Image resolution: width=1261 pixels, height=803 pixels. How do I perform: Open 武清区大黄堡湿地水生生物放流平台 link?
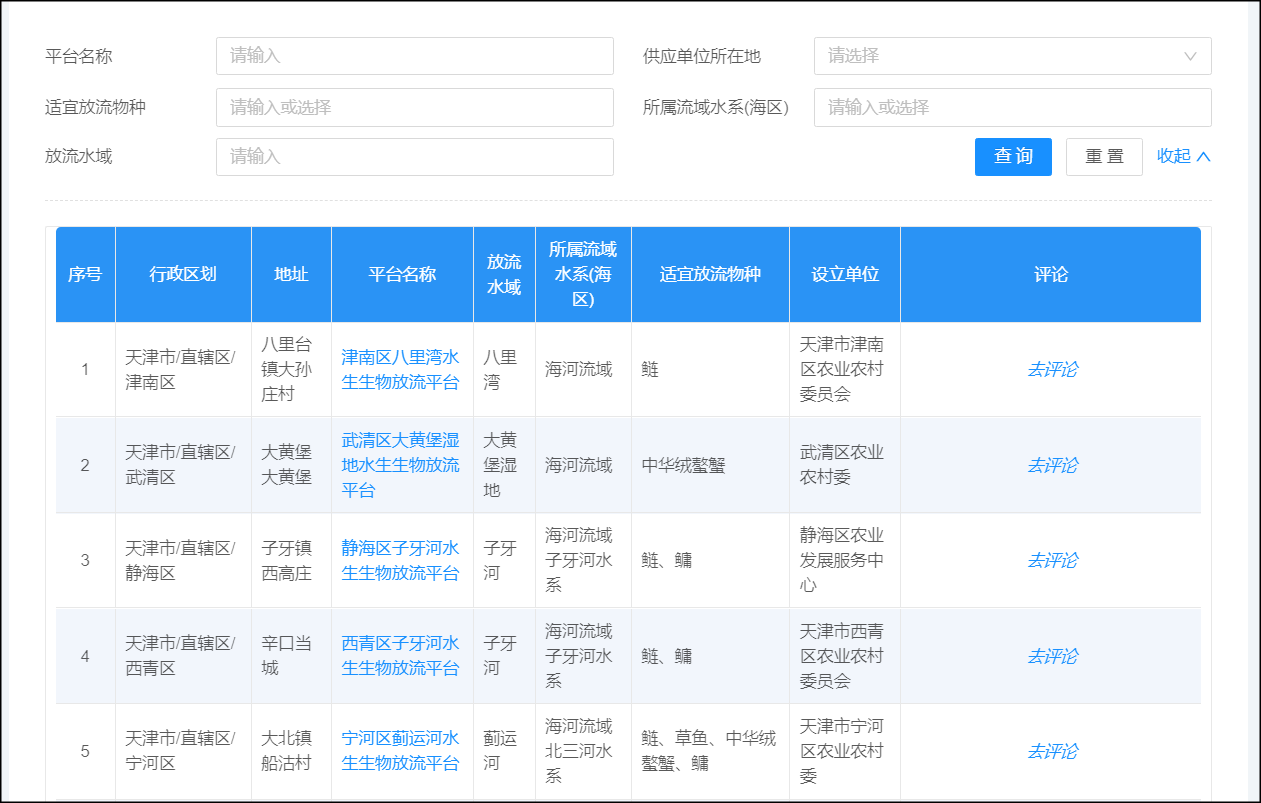pos(401,465)
